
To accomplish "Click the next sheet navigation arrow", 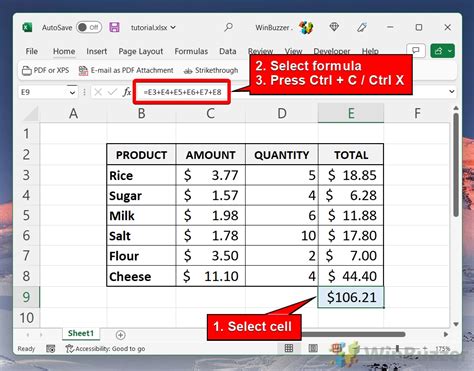I will (41, 334).
